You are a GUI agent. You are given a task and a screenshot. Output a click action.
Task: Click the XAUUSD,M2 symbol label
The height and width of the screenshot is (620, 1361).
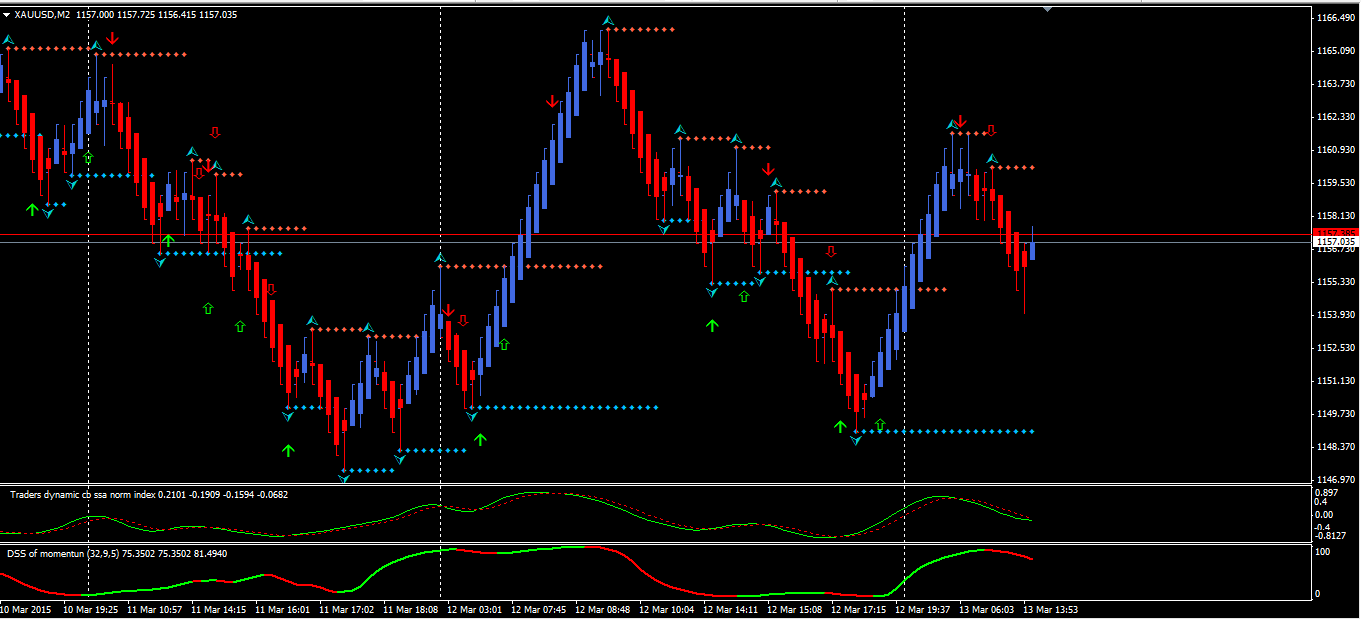[43, 14]
